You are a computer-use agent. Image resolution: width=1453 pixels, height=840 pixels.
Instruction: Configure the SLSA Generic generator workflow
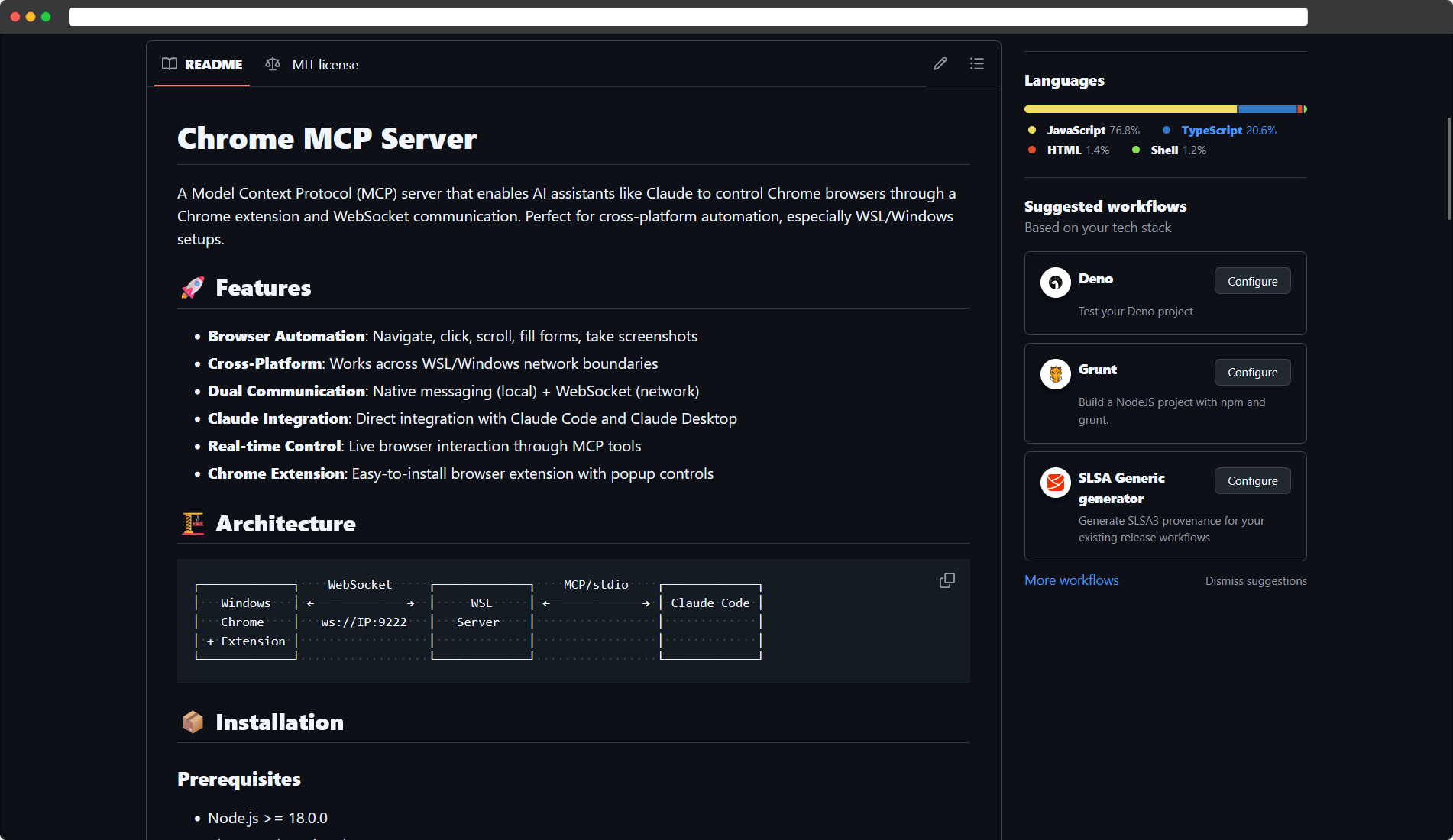(1252, 481)
